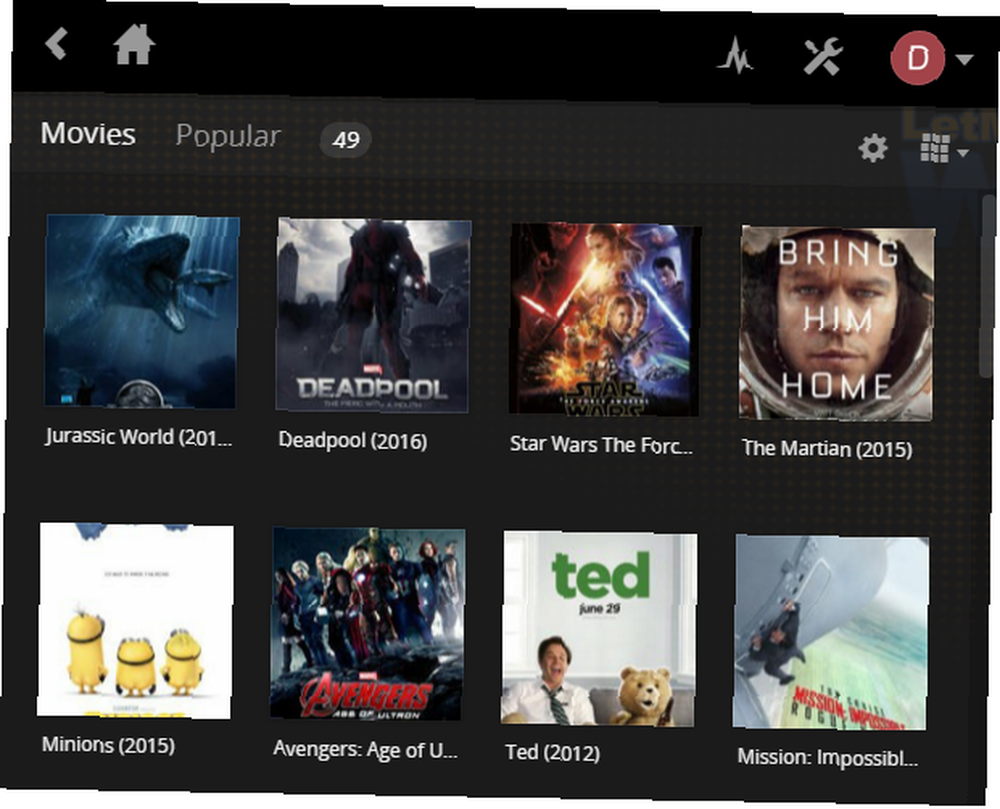Click the 'Minions (2015)' title
This screenshot has height=809, width=1000.
[108, 745]
